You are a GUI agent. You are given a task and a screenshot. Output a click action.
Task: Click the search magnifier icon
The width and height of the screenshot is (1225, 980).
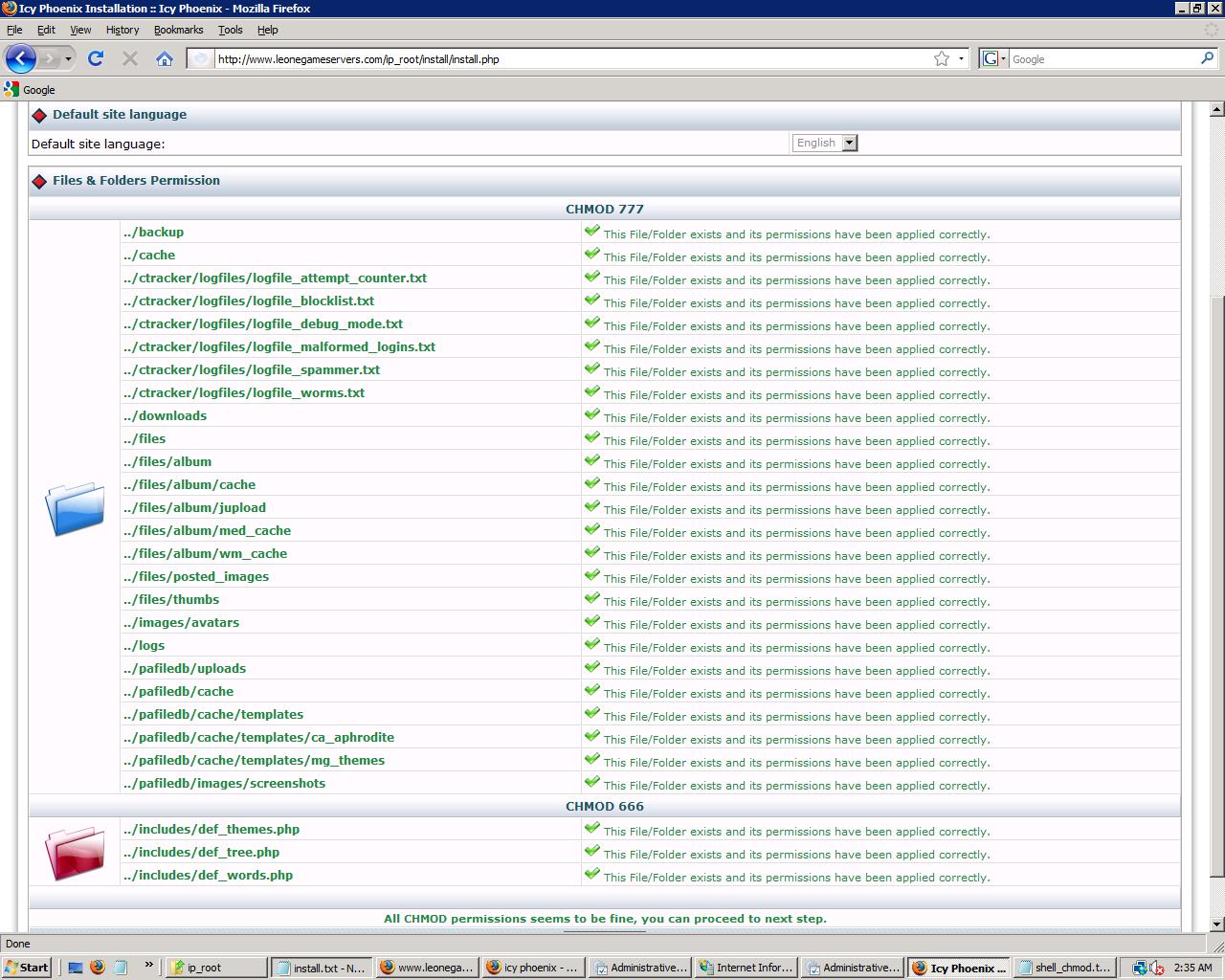pyautogui.click(x=1207, y=59)
